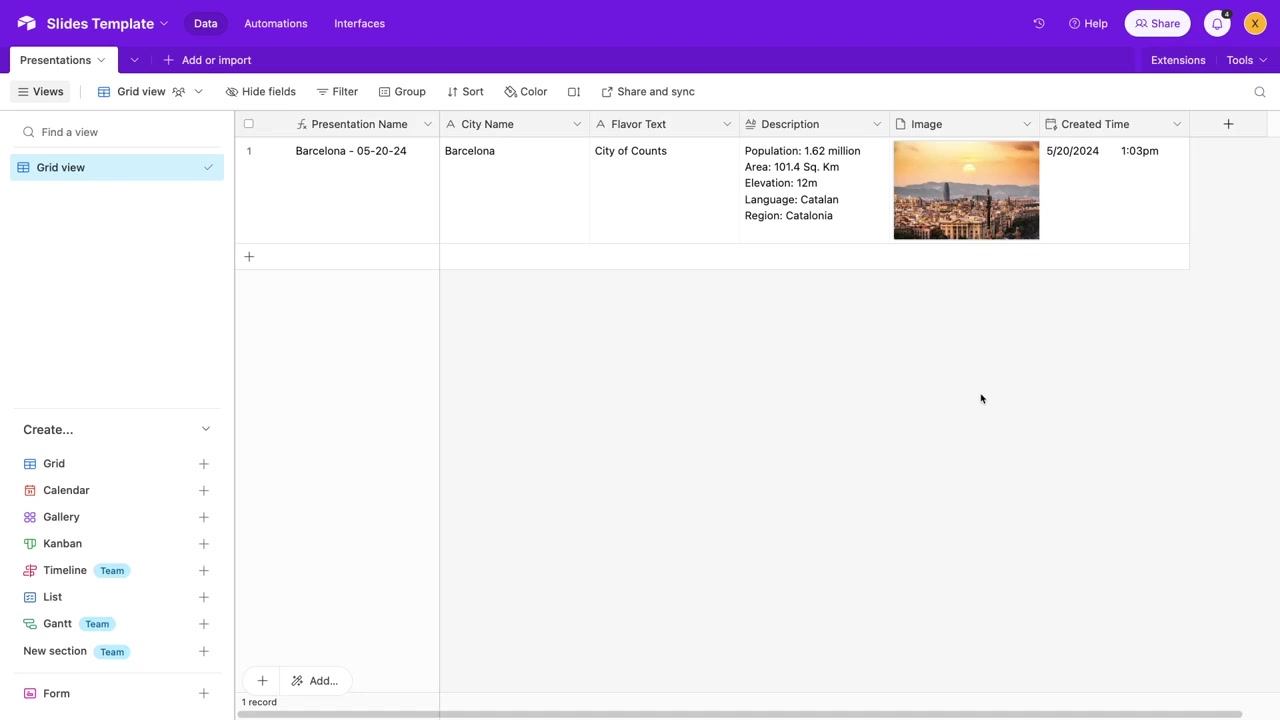Open the Help menu
Viewport: 1280px width, 720px height.
pyautogui.click(x=1088, y=23)
